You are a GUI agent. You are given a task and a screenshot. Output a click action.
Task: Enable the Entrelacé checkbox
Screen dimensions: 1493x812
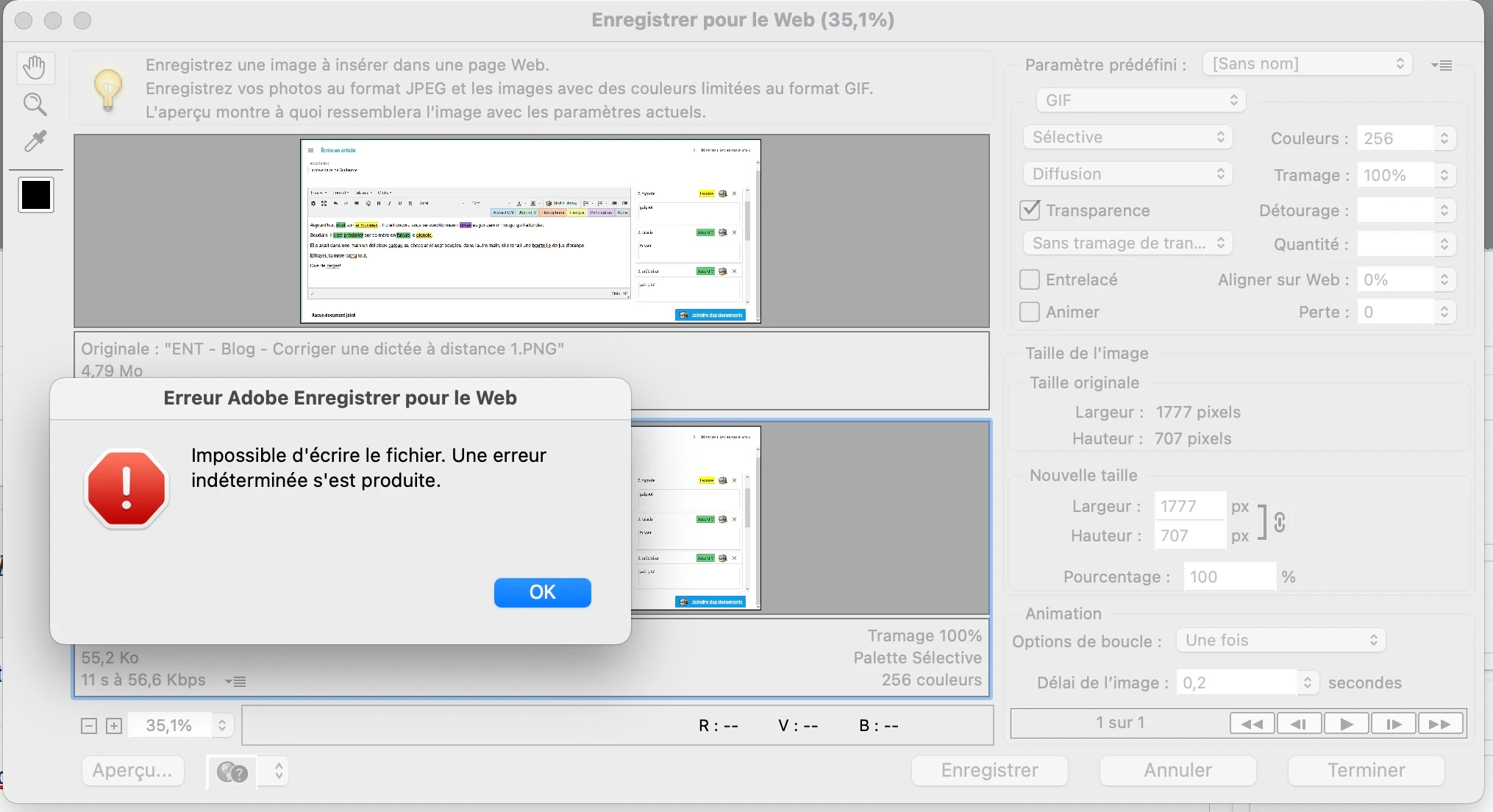pyautogui.click(x=1030, y=279)
